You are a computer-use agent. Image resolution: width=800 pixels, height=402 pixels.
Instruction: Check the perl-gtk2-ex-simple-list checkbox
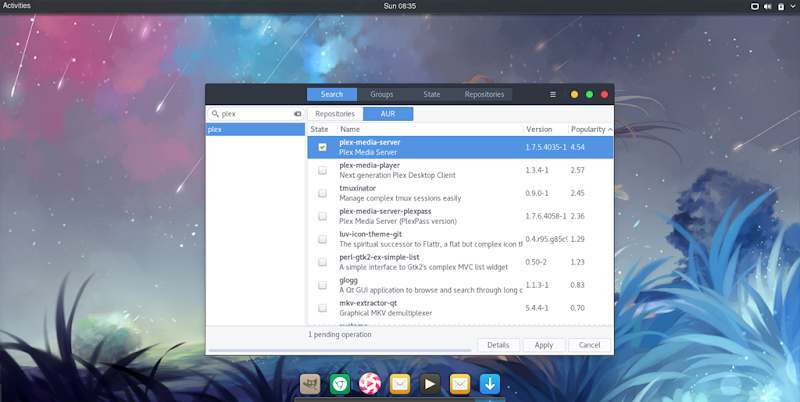[x=322, y=262]
